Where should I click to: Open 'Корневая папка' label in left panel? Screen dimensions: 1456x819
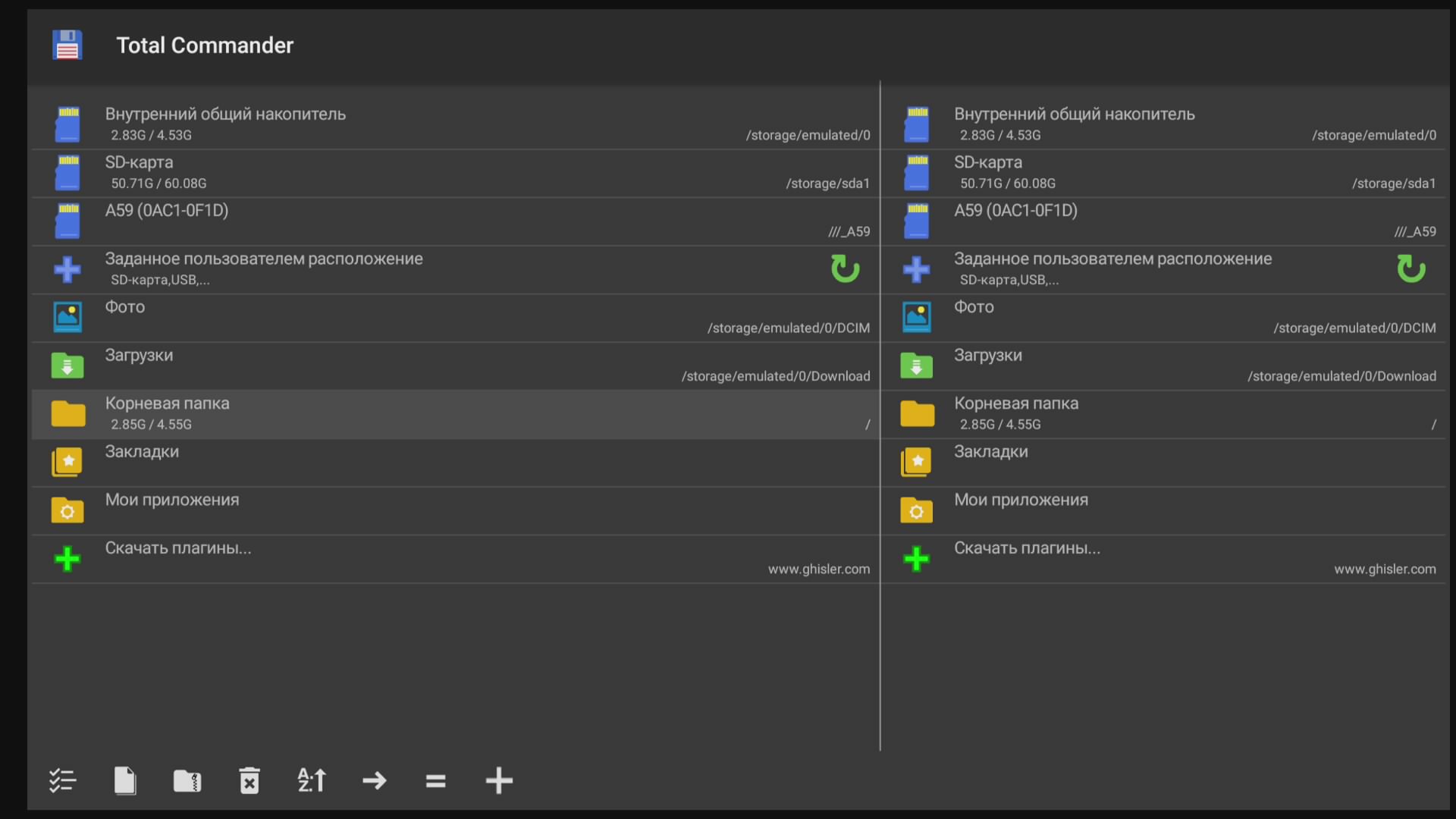(x=167, y=403)
